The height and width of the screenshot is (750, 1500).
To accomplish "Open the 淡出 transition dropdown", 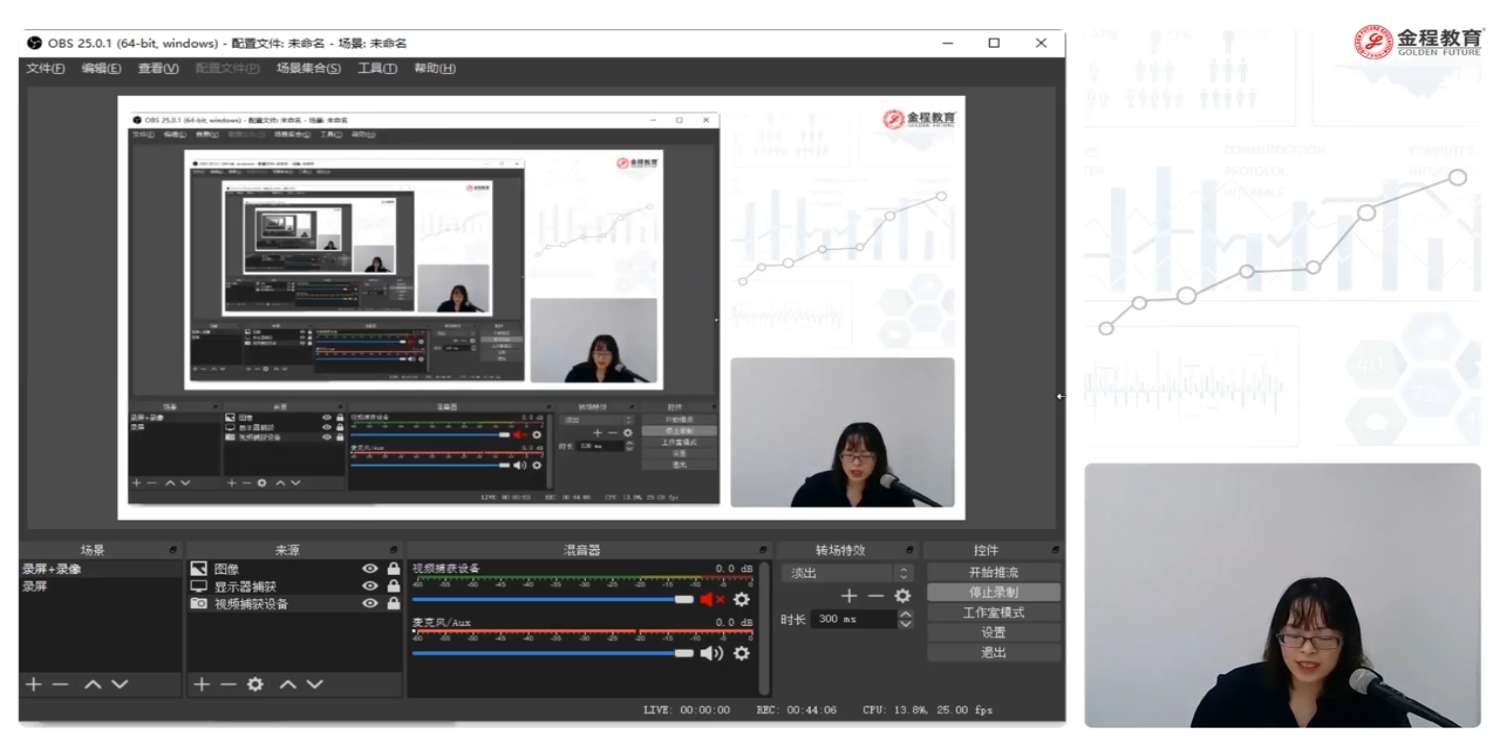I will coord(849,573).
